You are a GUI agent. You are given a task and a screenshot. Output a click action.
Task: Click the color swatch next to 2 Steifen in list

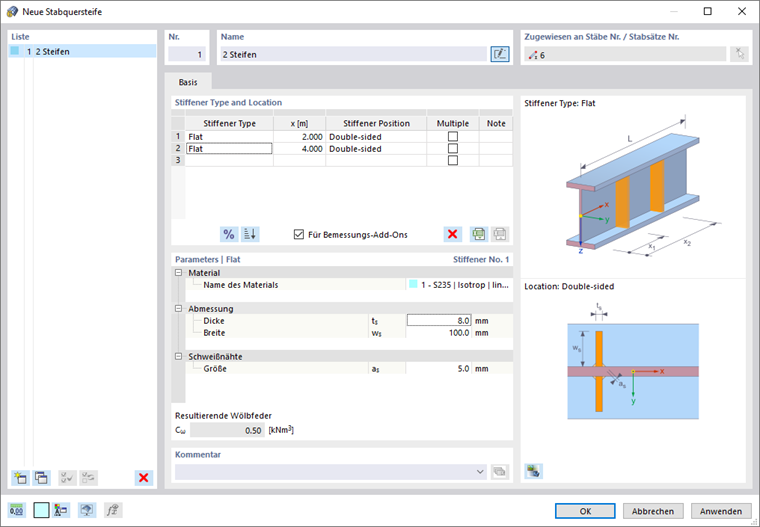(15, 51)
